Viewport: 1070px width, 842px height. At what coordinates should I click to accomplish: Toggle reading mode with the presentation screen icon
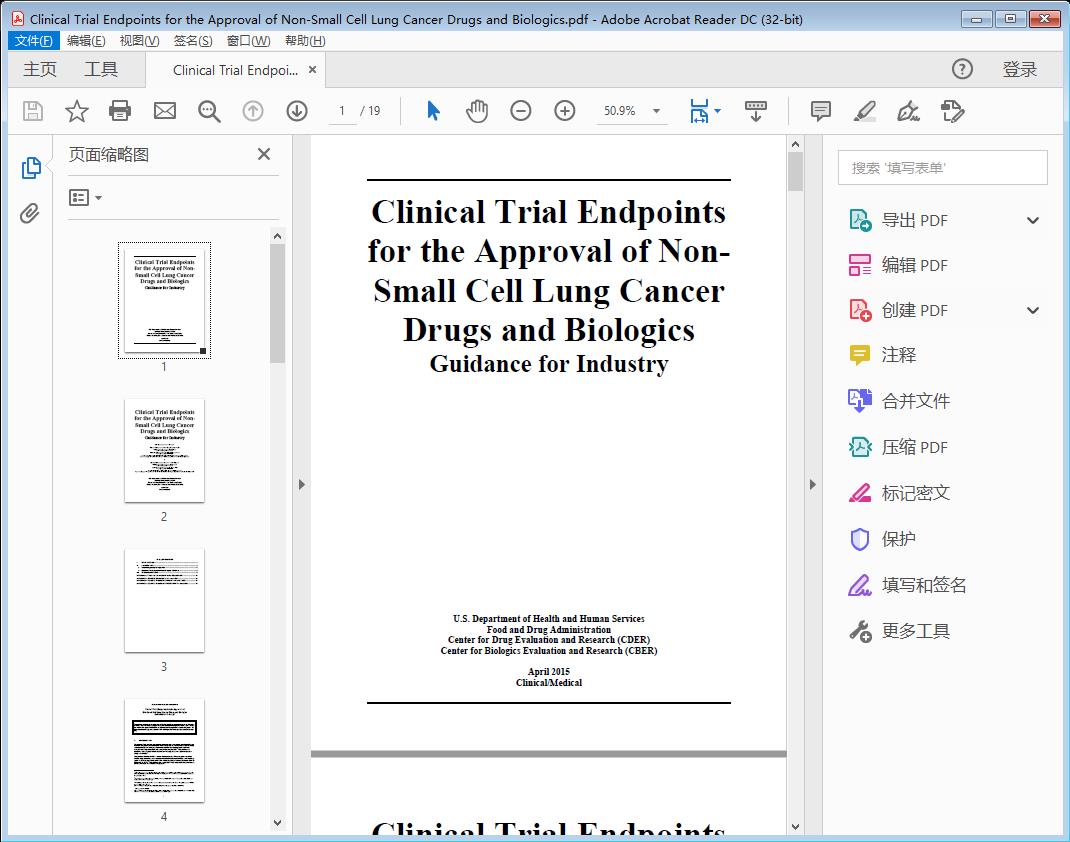click(755, 111)
